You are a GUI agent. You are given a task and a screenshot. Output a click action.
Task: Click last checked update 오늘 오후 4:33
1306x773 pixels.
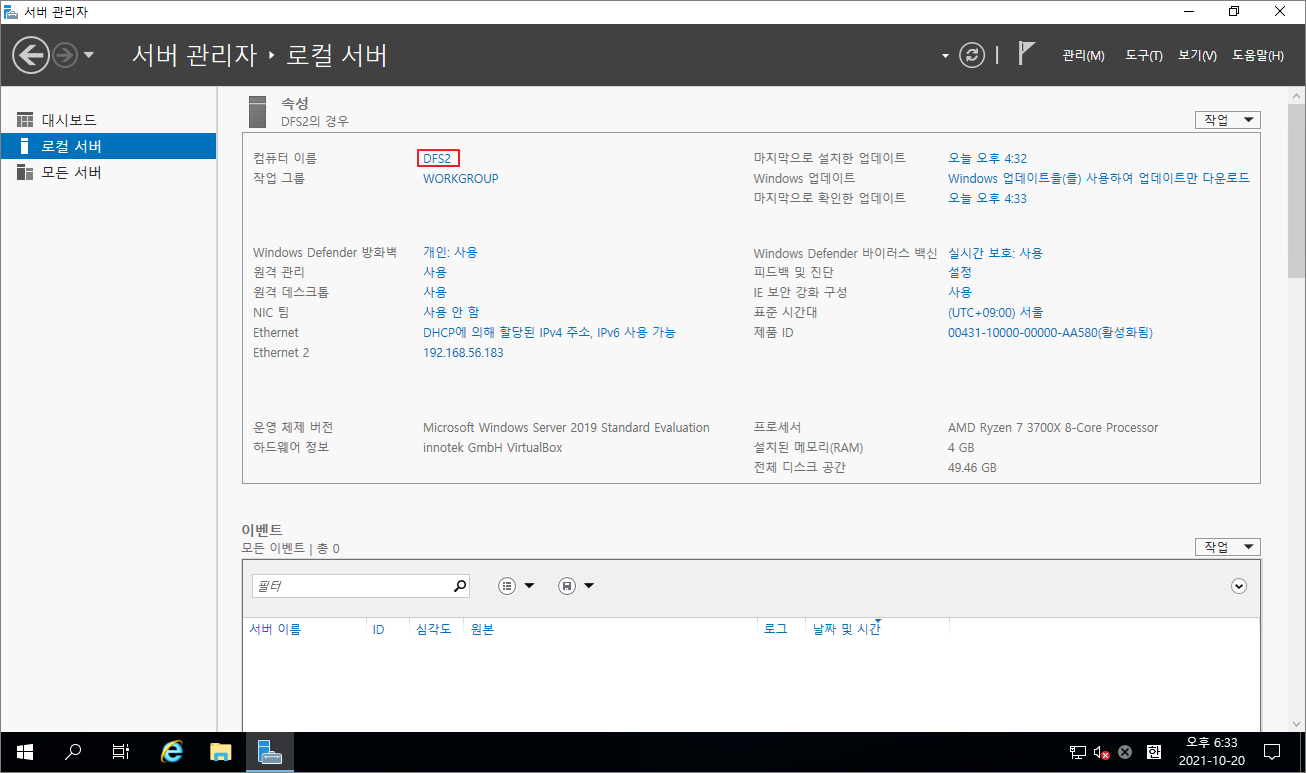tap(987, 198)
